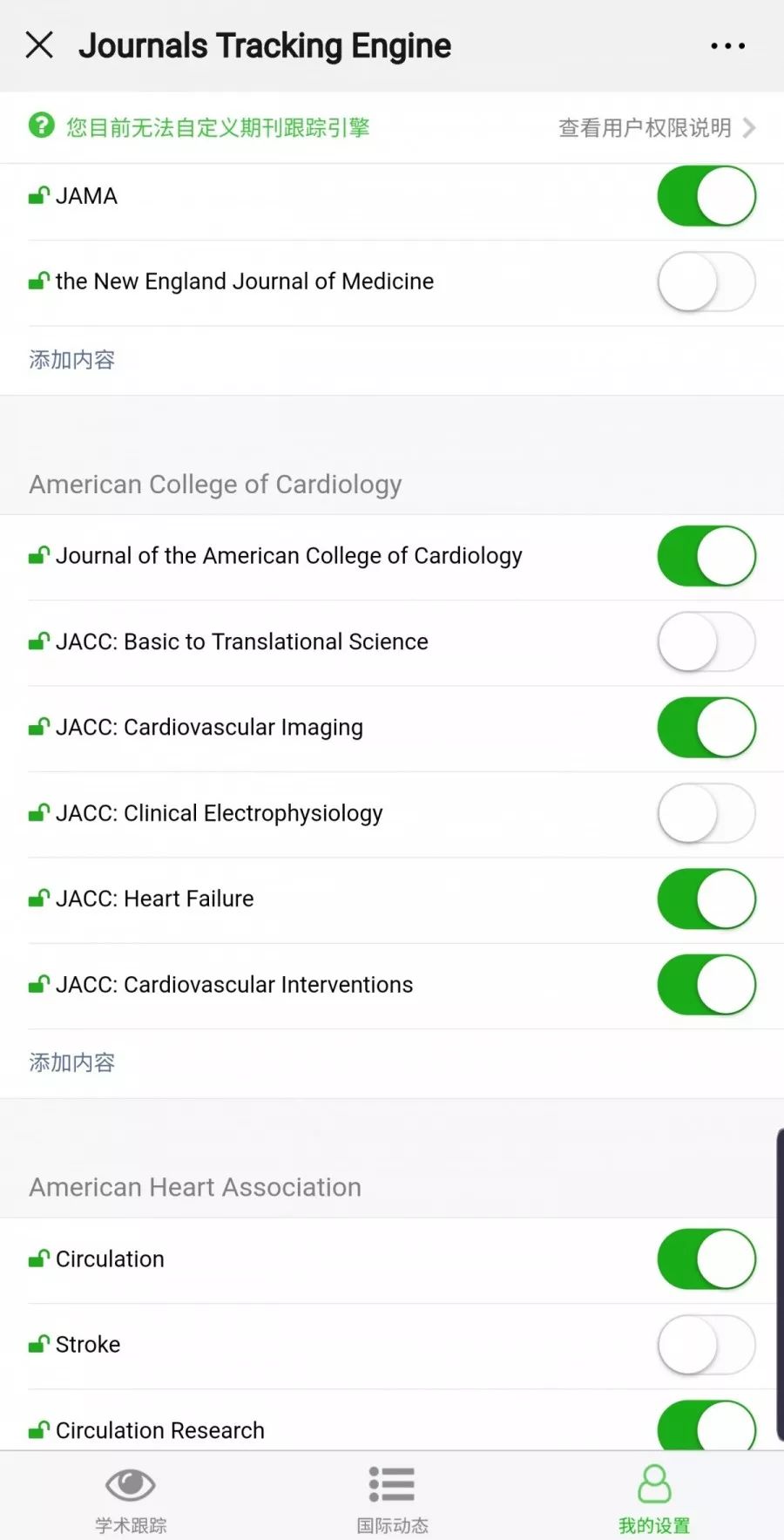
Task: Click the green question mark help icon
Action: pyautogui.click(x=42, y=126)
